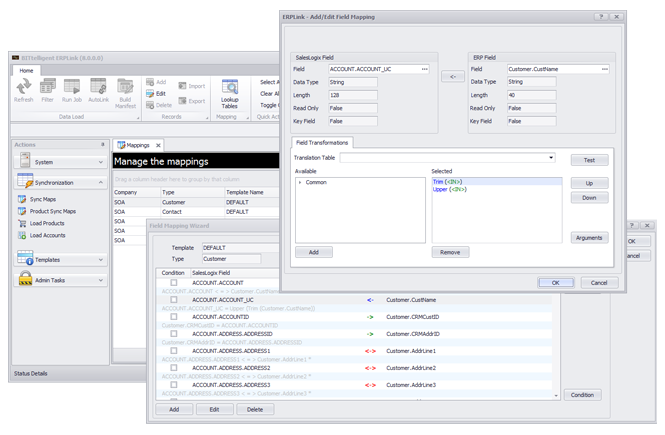Check condition box for ACCOUNT.ACCOUNT row
The width and height of the screenshot is (665, 435).
174,282
